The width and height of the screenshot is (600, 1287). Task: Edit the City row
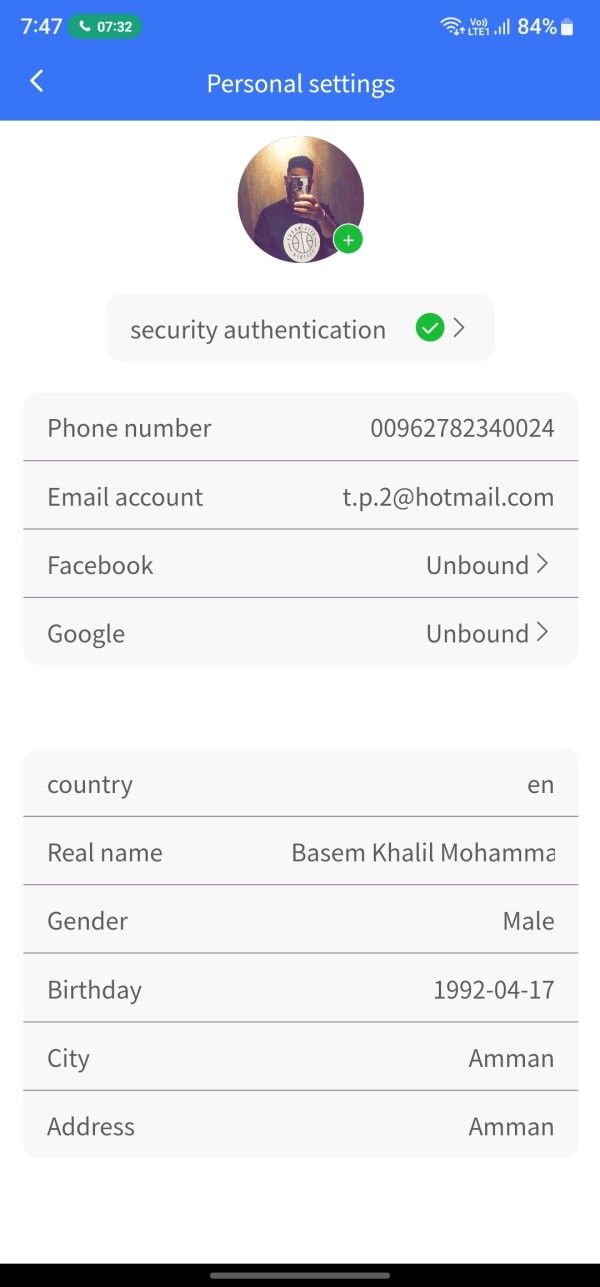[x=300, y=1057]
